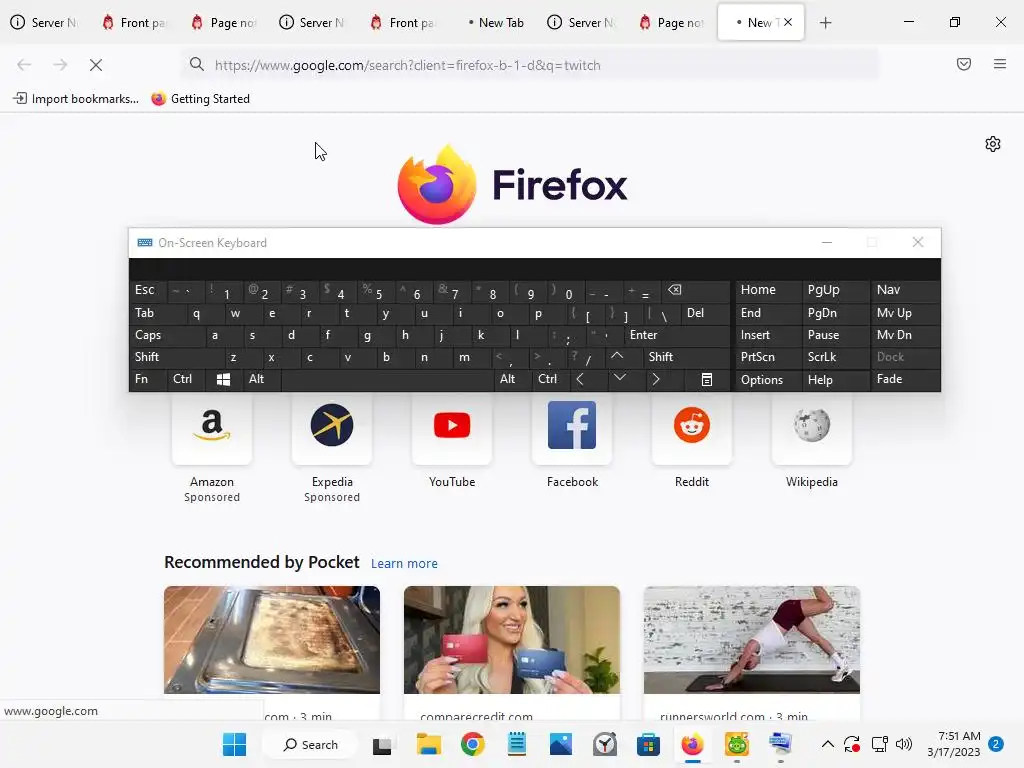The width and height of the screenshot is (1024, 768).
Task: Click the URL address bar
Action: [530, 65]
